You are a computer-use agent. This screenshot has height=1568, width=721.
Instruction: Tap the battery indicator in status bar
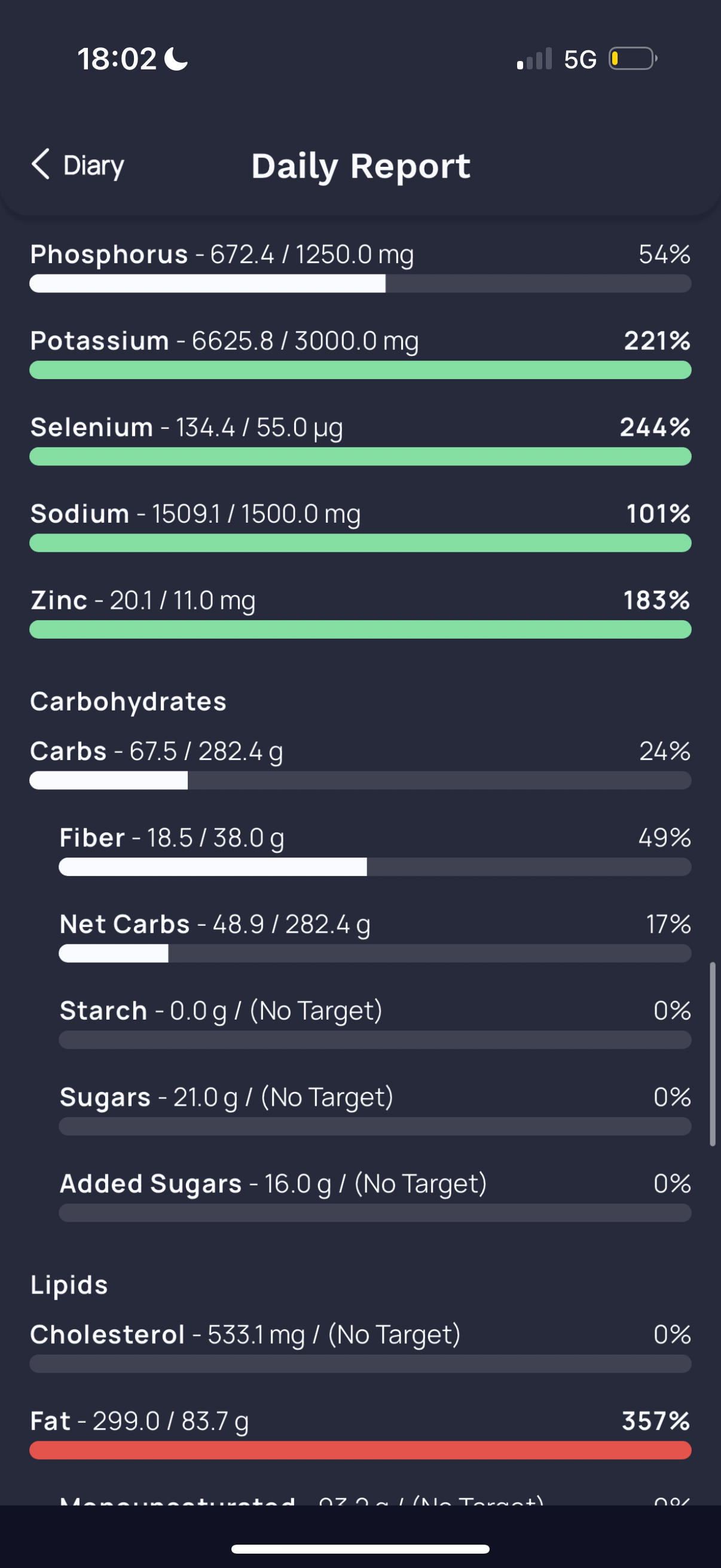(x=633, y=59)
